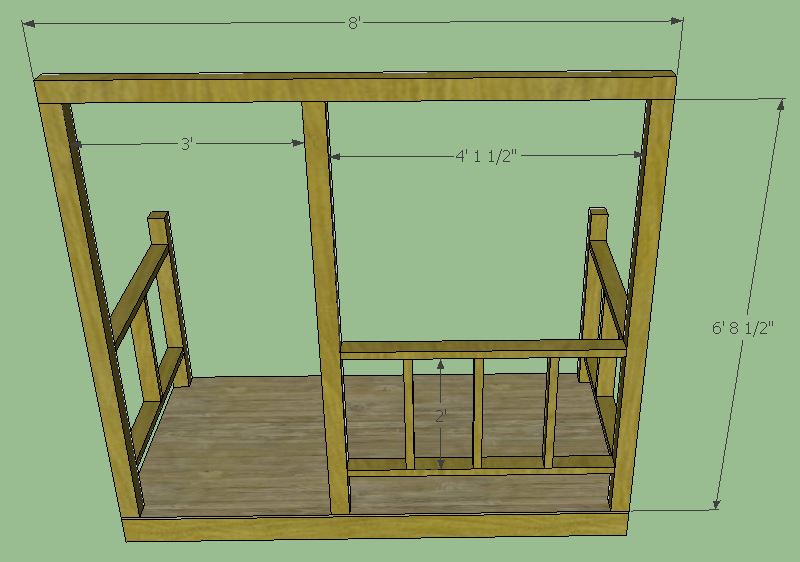Viewport: 800px width, 562px height.
Task: Click the 4' 1 1/2" dimension text
Action: [486, 156]
